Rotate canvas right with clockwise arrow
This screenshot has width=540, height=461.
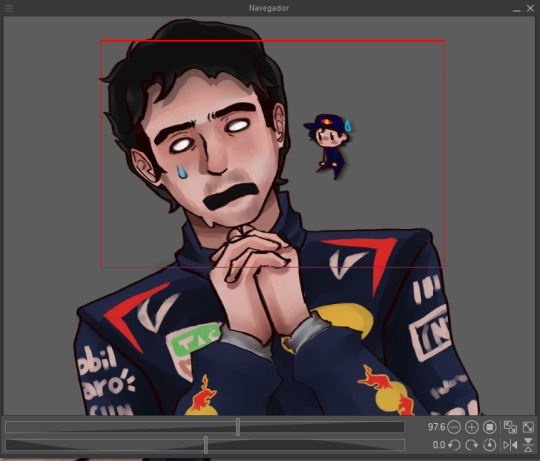[x=471, y=445]
